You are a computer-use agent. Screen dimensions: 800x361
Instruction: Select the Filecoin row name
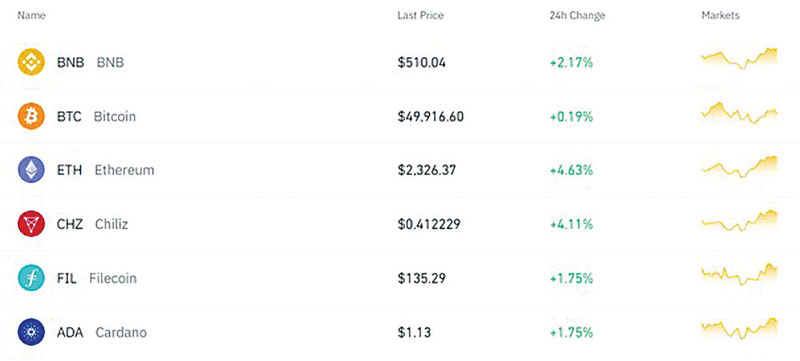click(x=96, y=278)
